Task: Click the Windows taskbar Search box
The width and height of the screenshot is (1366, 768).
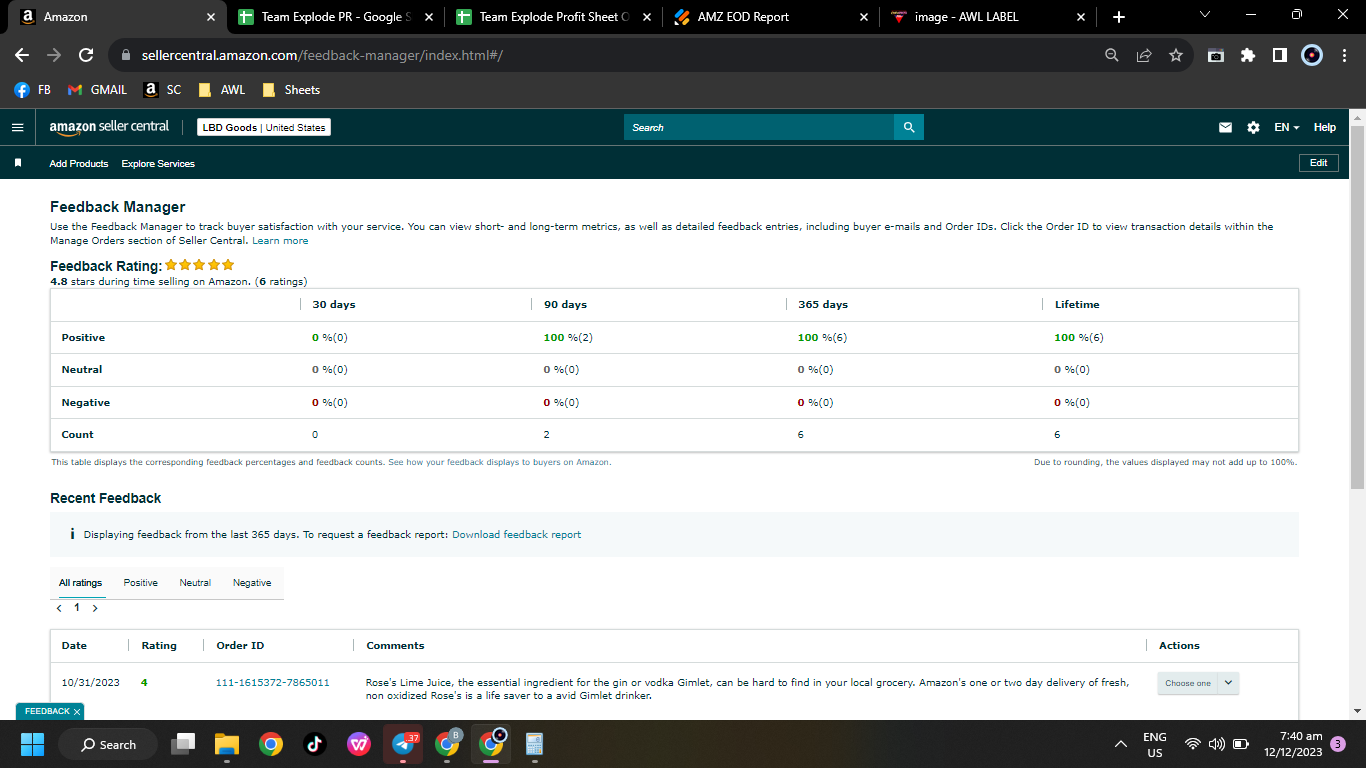Action: tap(108, 744)
